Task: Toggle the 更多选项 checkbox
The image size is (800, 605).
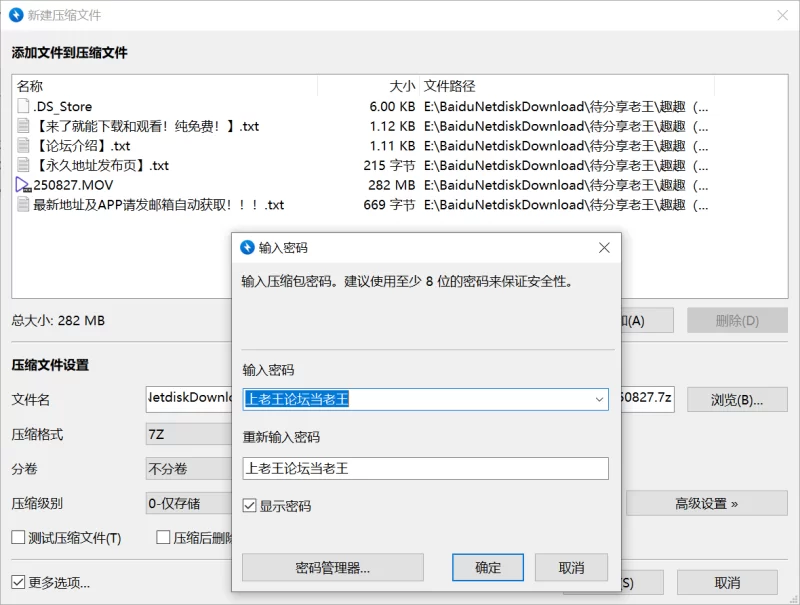Action: [x=18, y=582]
